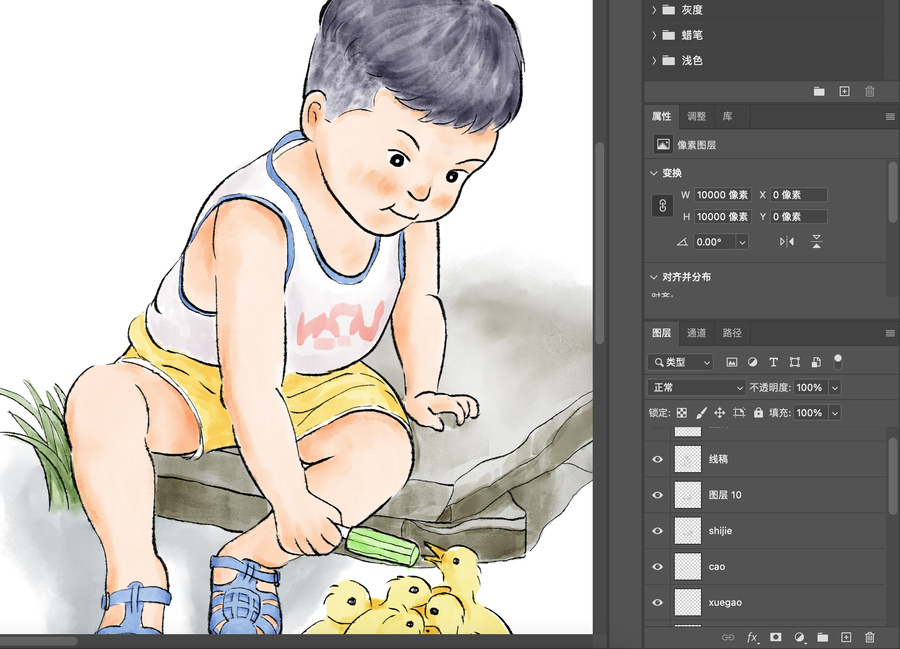
Task: Click the delete brush trash icon
Action: 870,91
